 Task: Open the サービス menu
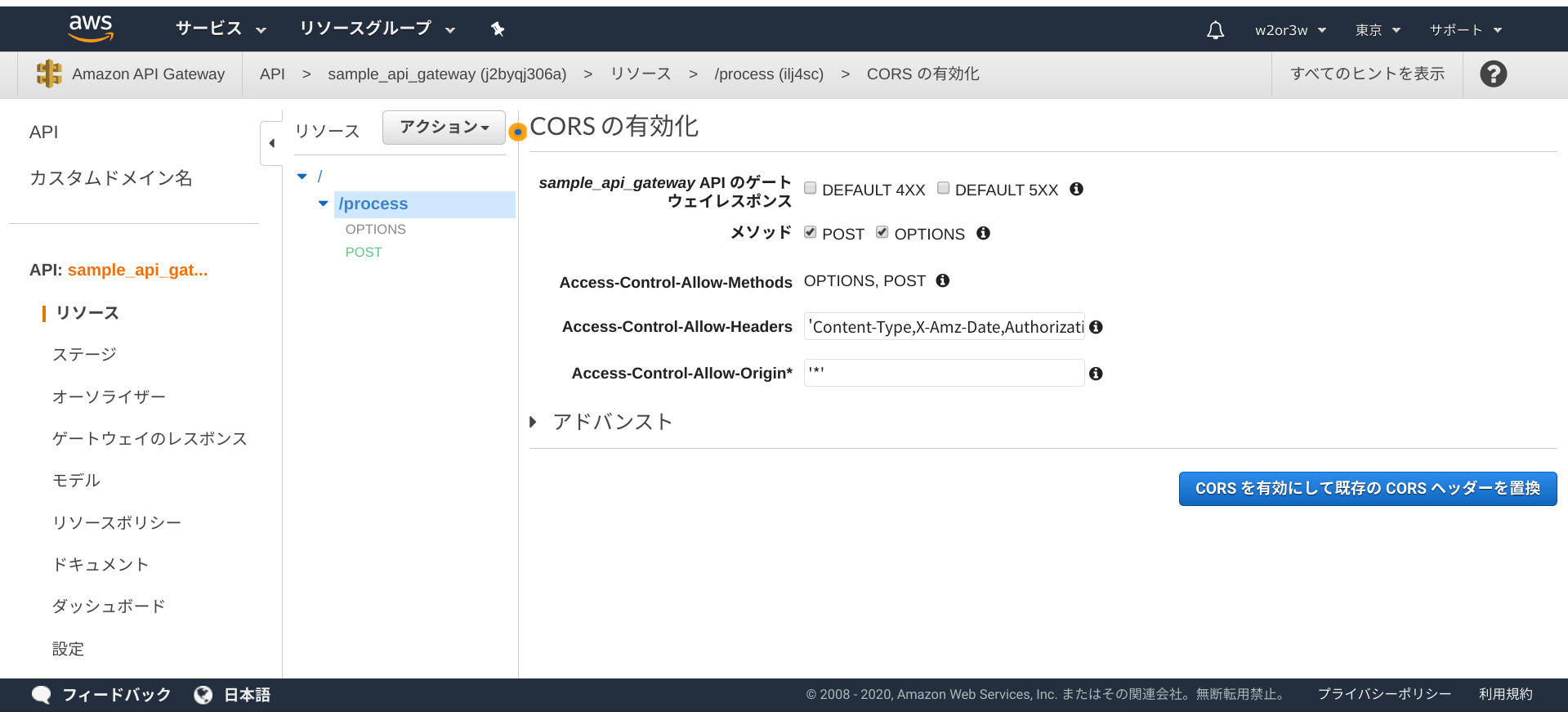point(221,29)
